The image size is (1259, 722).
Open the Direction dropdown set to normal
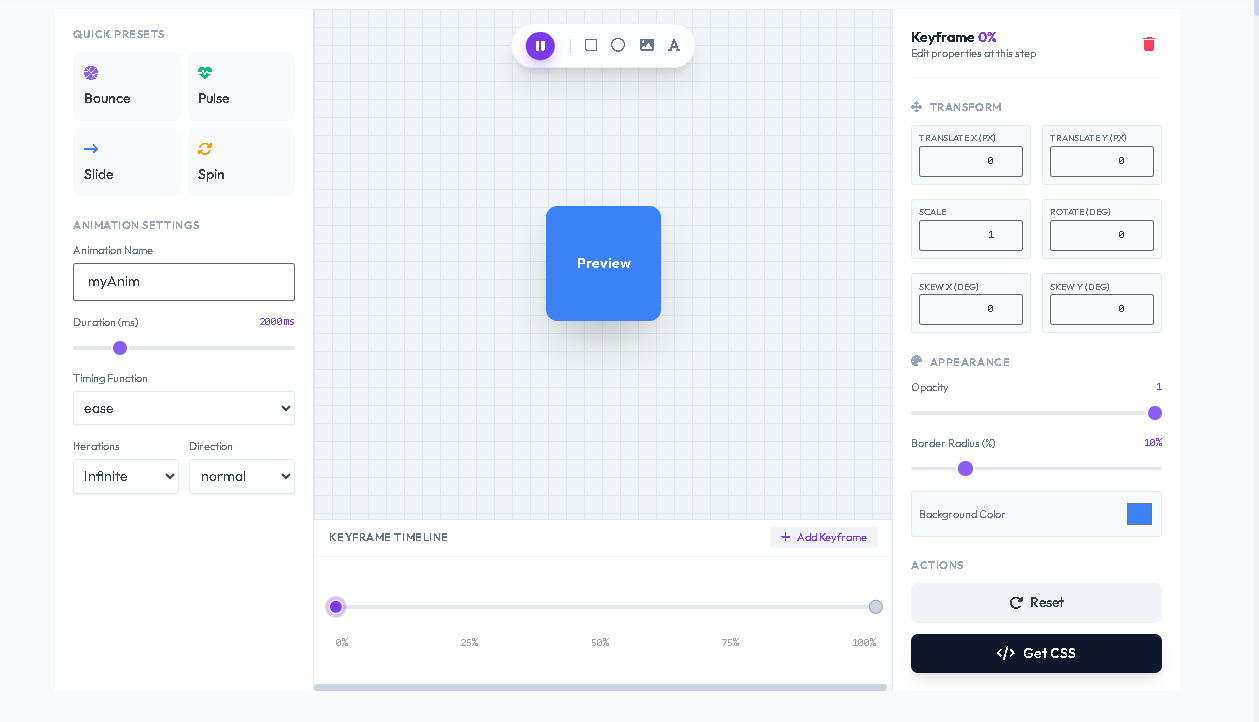(x=241, y=476)
